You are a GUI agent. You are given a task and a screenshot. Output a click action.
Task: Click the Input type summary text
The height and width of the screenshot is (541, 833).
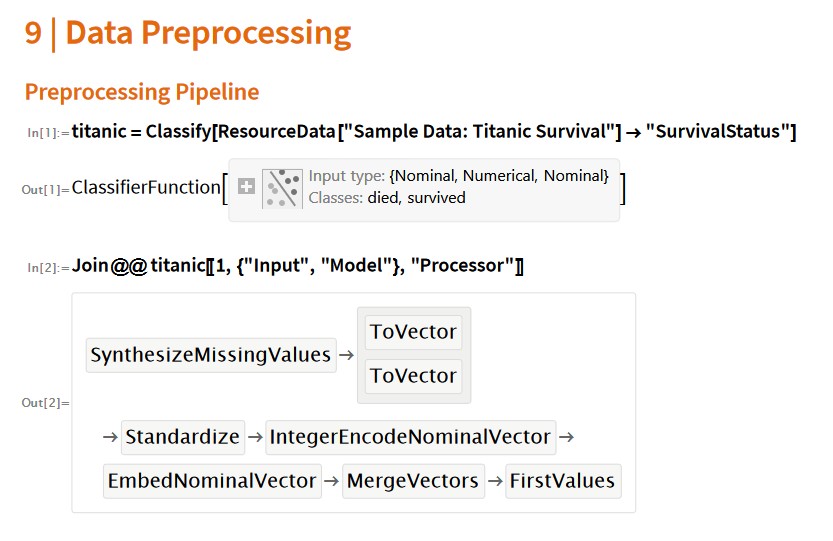[458, 176]
